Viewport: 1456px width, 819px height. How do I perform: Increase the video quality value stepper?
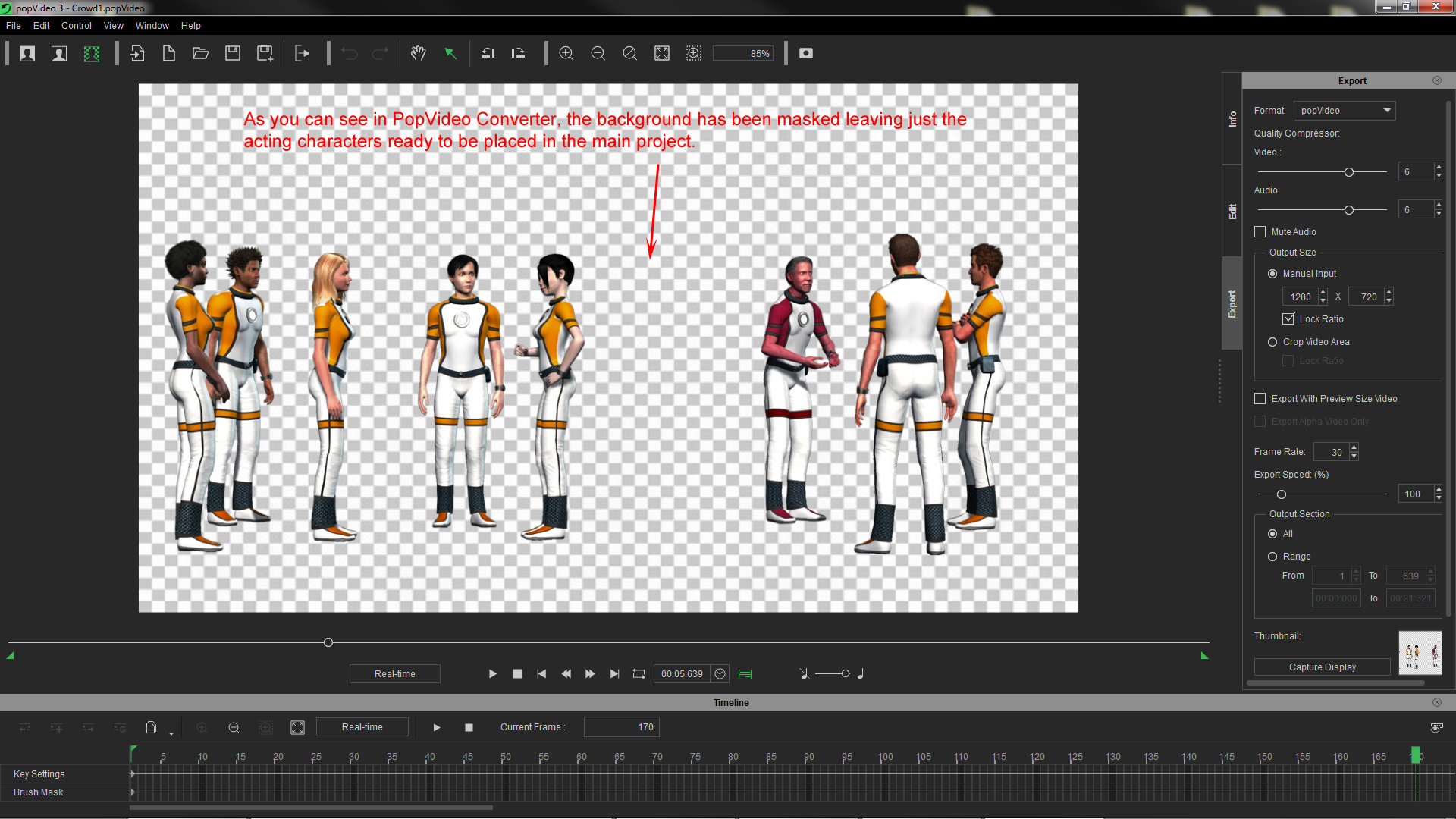(x=1439, y=168)
